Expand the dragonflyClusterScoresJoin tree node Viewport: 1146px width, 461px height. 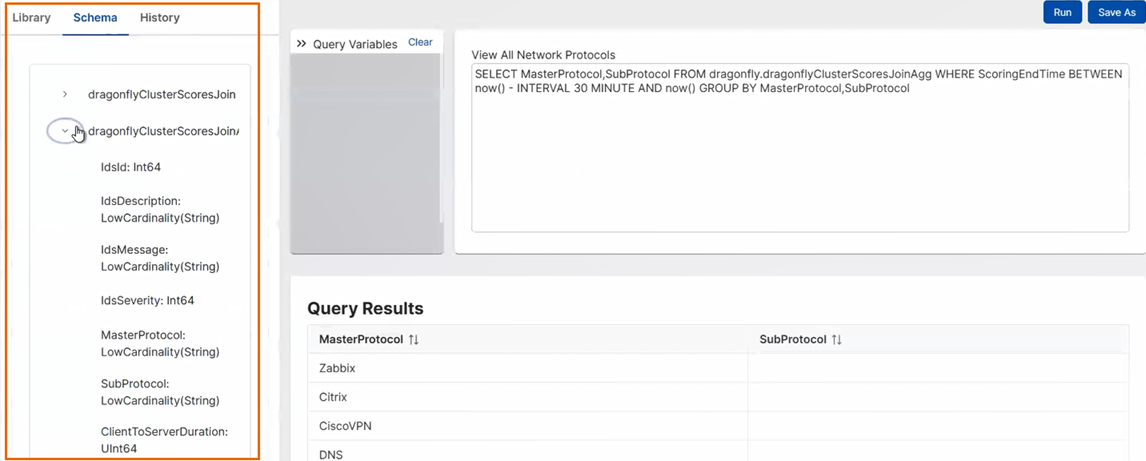pyautogui.click(x=65, y=95)
